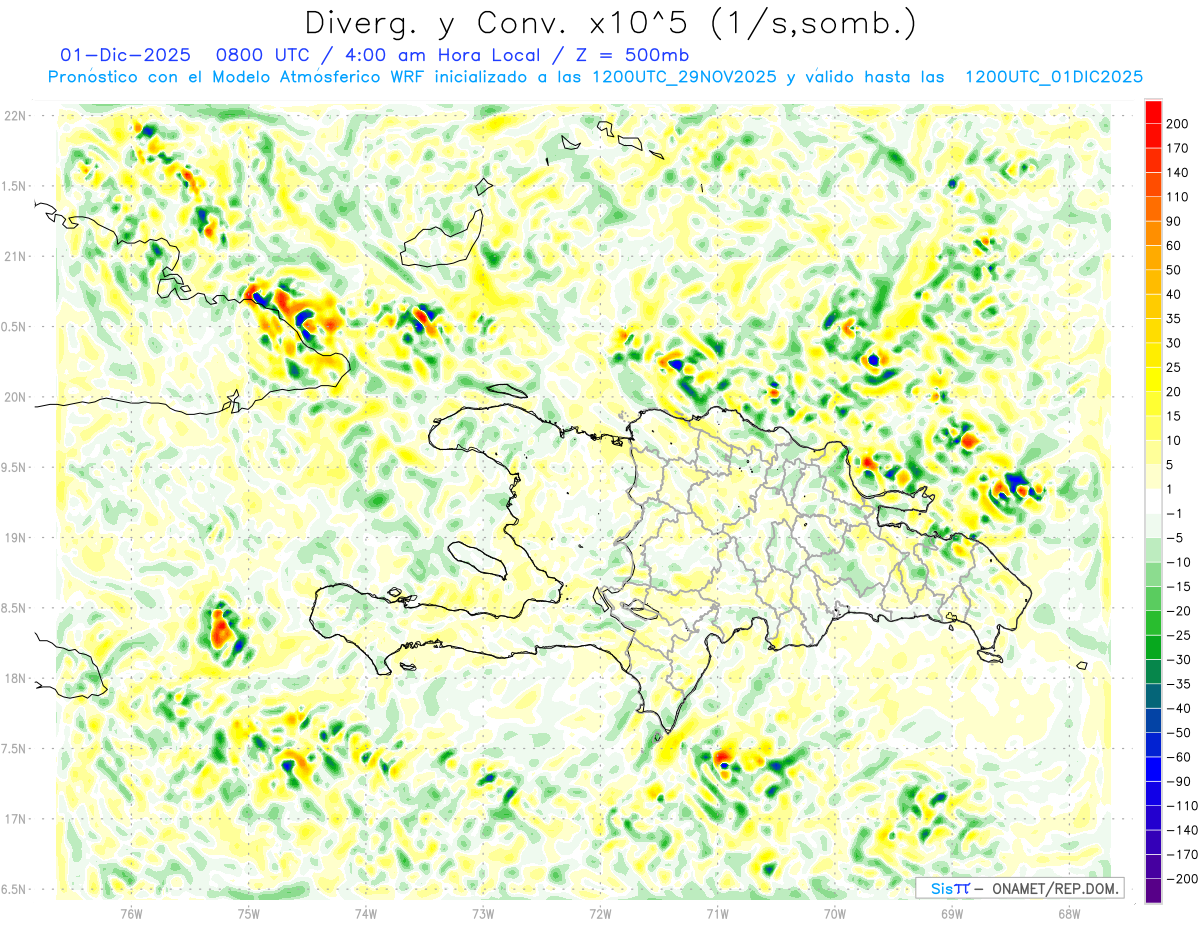Click the dark purple swatch below -200
Viewport: 1200px width, 927px height.
[x=1152, y=891]
